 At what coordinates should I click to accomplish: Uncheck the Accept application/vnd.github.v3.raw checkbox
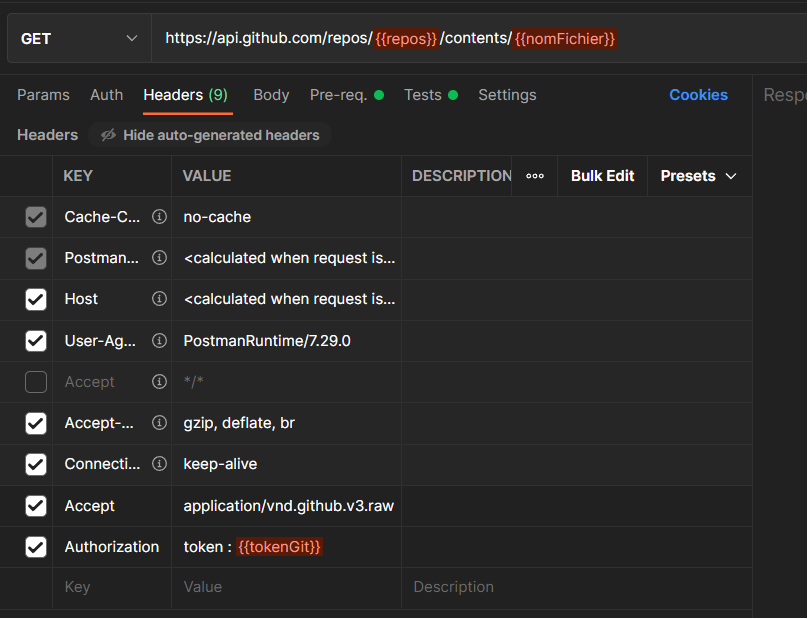point(36,506)
